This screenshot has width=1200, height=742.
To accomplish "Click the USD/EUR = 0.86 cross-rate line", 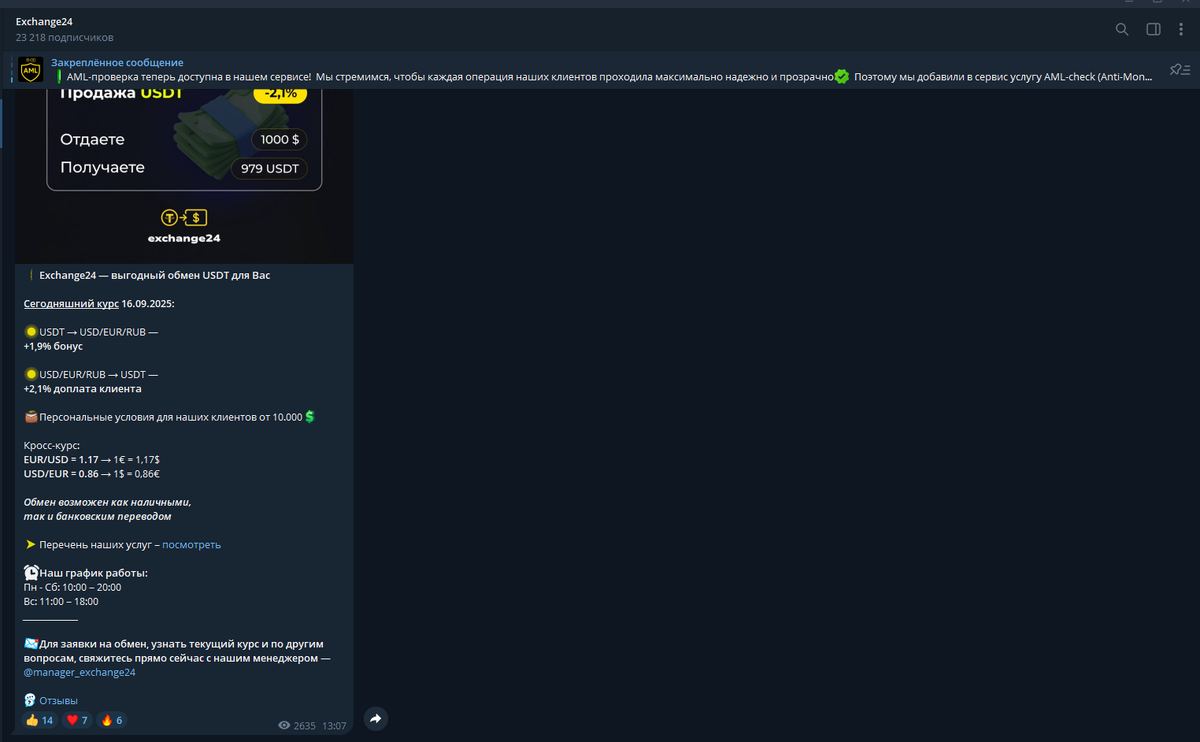I will (92, 474).
